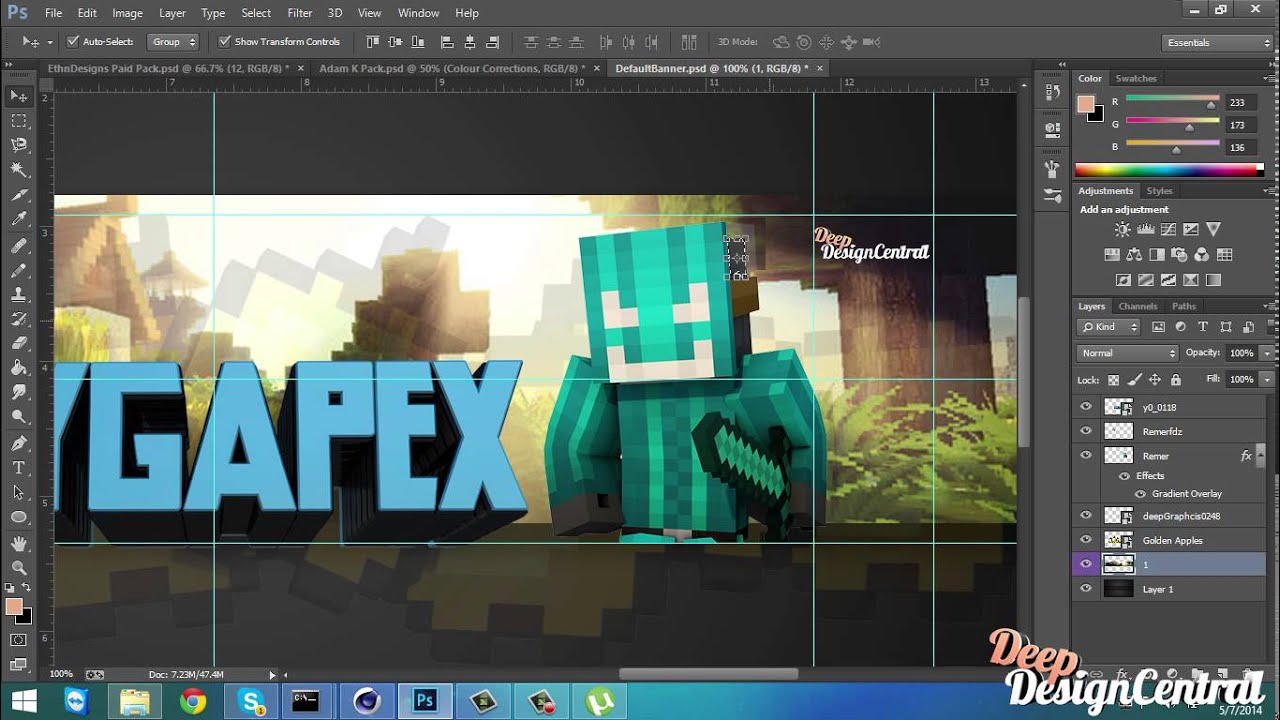Open the Normal blend mode dropdown
Screen dimensions: 1280x720
click(1128, 353)
